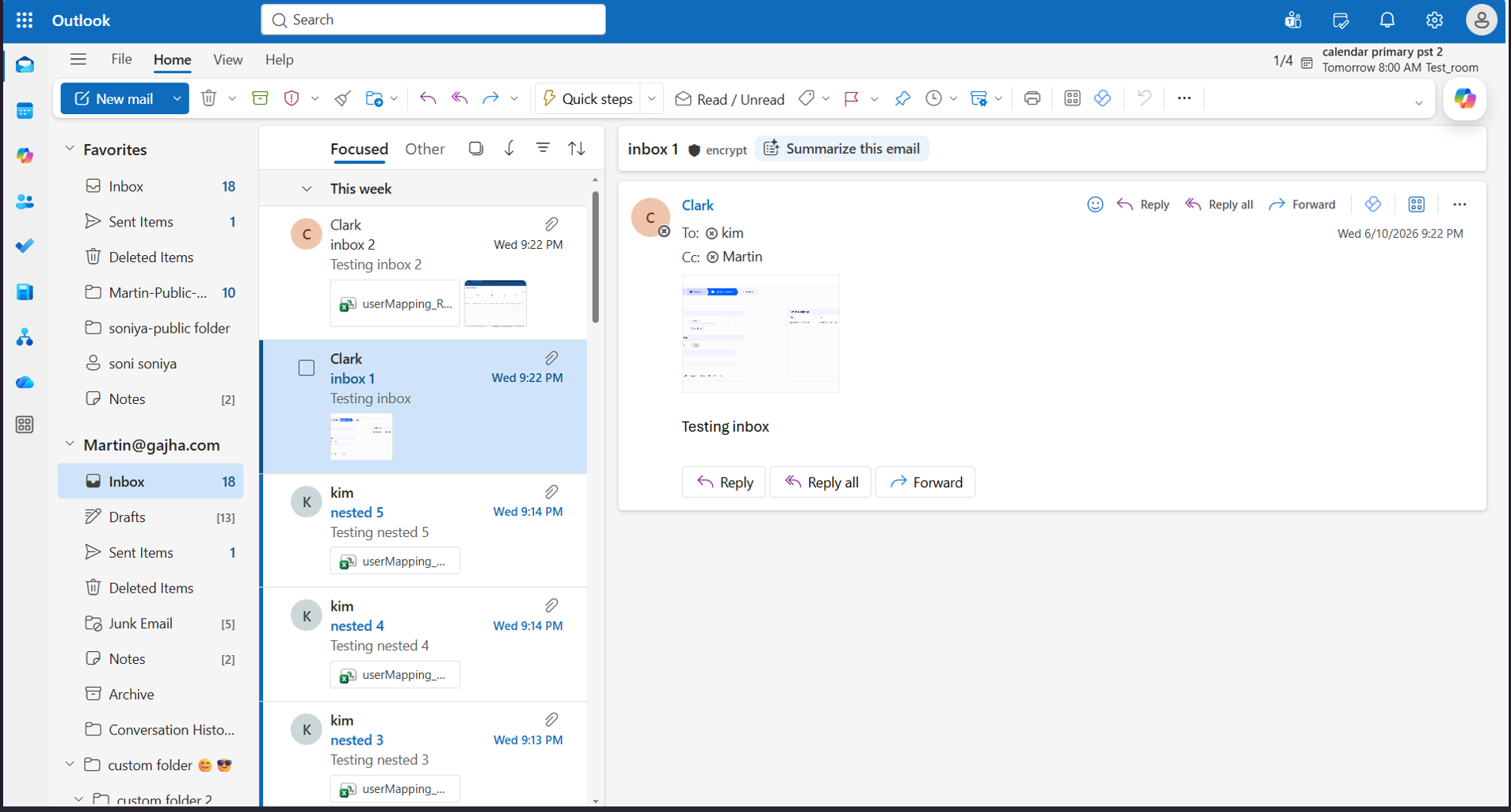The width and height of the screenshot is (1511, 812).
Task: Click the Search input field
Action: point(433,20)
